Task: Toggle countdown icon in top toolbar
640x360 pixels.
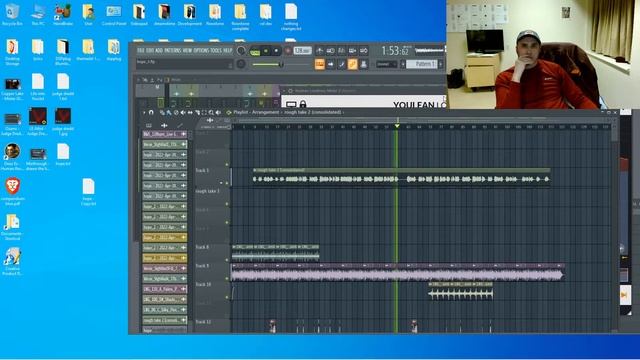Action: (x=342, y=51)
